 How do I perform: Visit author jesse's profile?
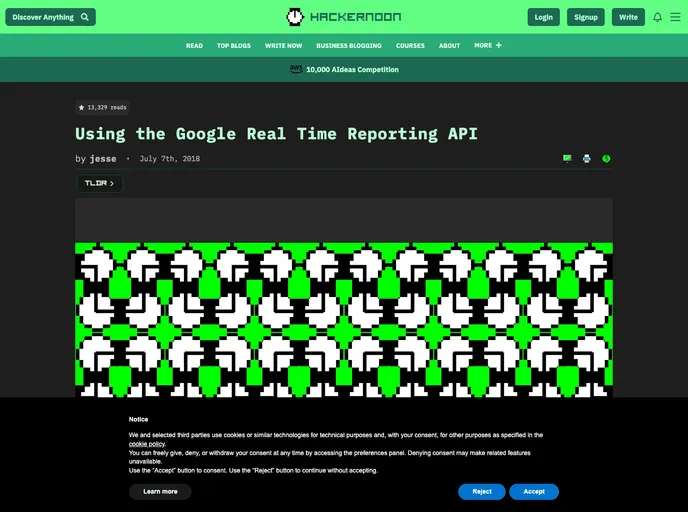103,159
